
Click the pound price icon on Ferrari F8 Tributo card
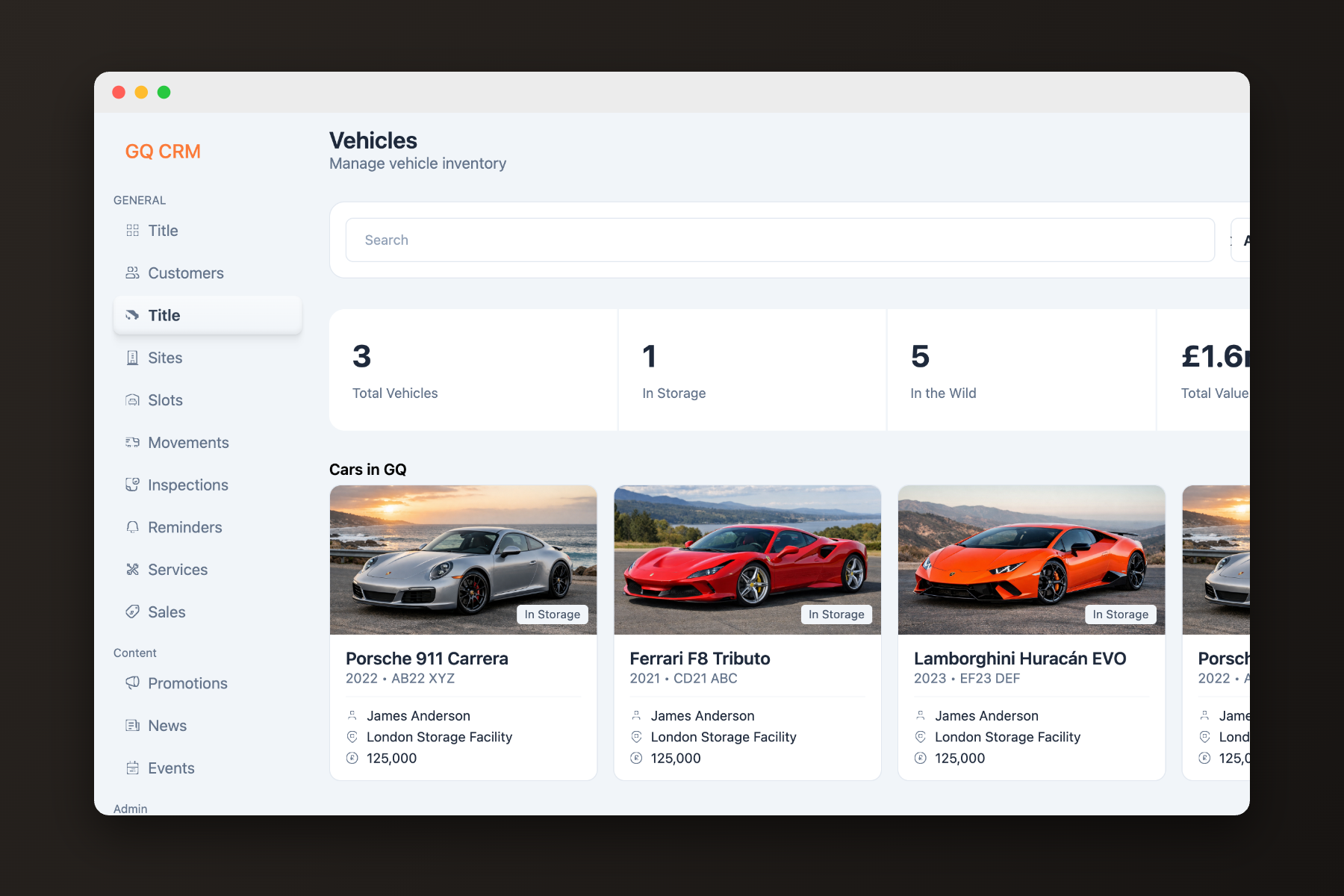click(636, 758)
